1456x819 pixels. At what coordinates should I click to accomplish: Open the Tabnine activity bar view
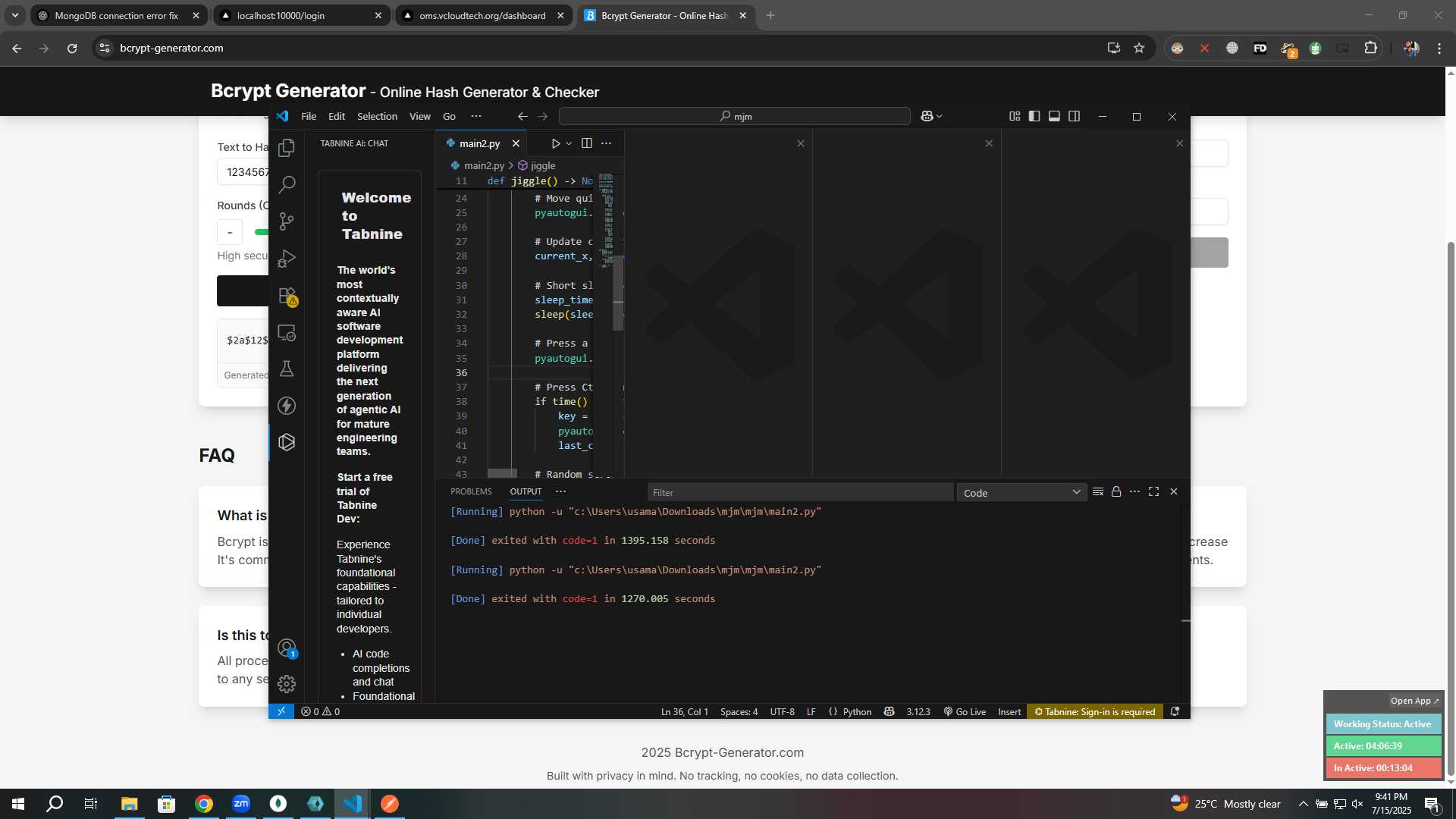tap(287, 442)
